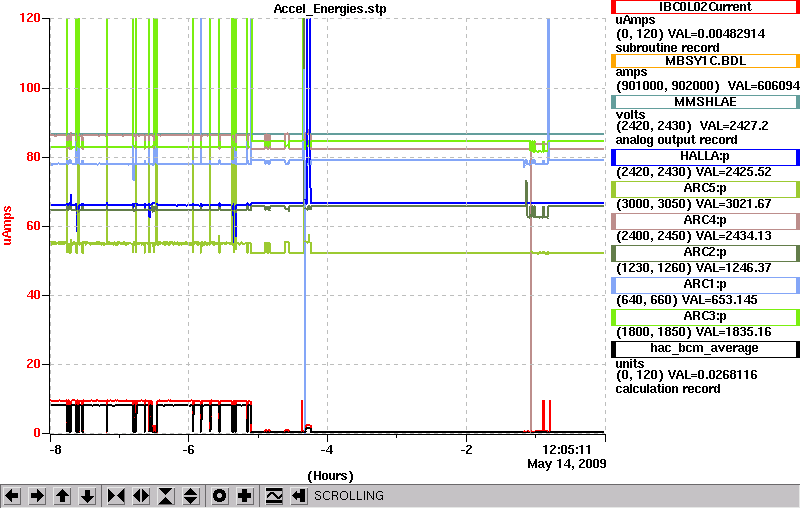The height and width of the screenshot is (508, 800).
Task: Select the ARC2:p curve legend entry
Action: [x=705, y=253]
